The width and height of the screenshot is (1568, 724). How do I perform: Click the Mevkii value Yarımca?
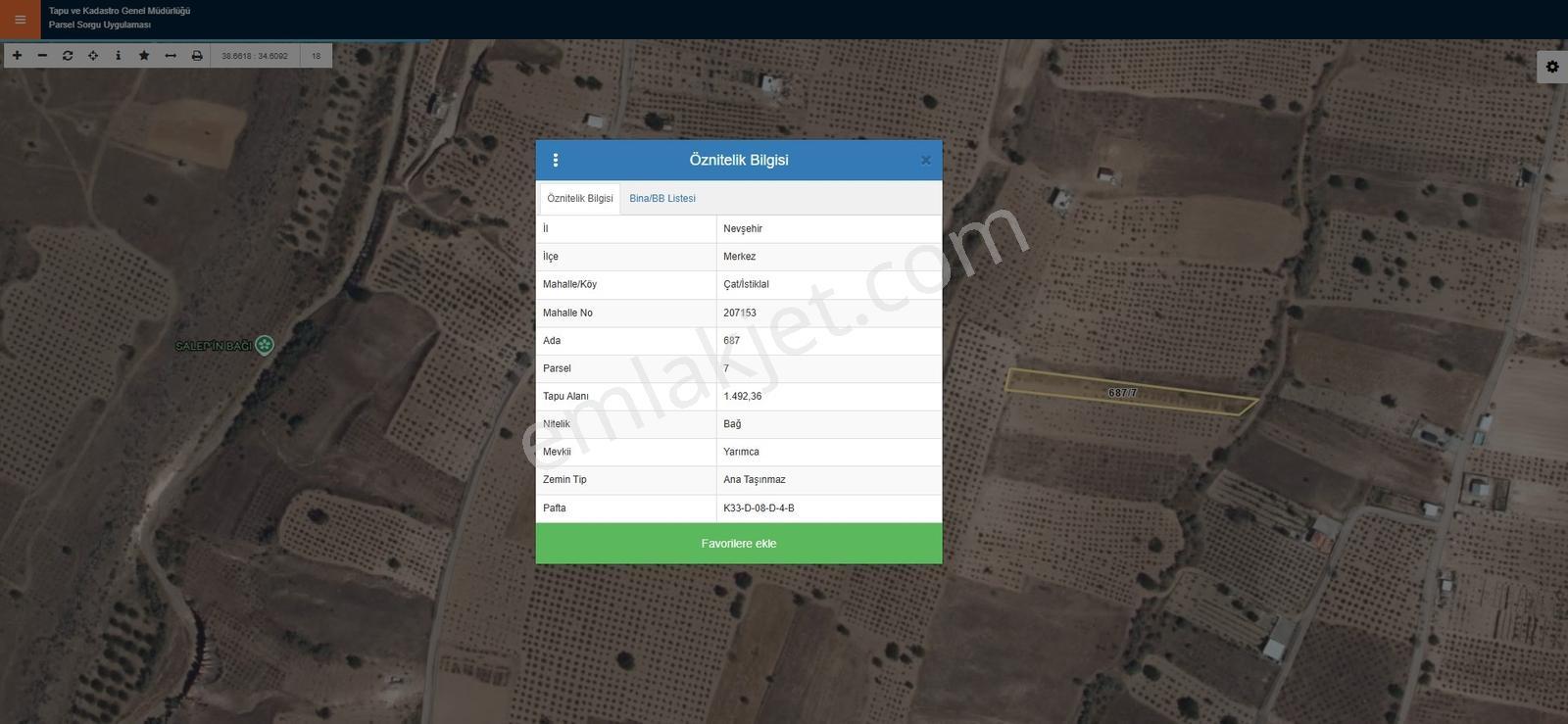point(742,452)
